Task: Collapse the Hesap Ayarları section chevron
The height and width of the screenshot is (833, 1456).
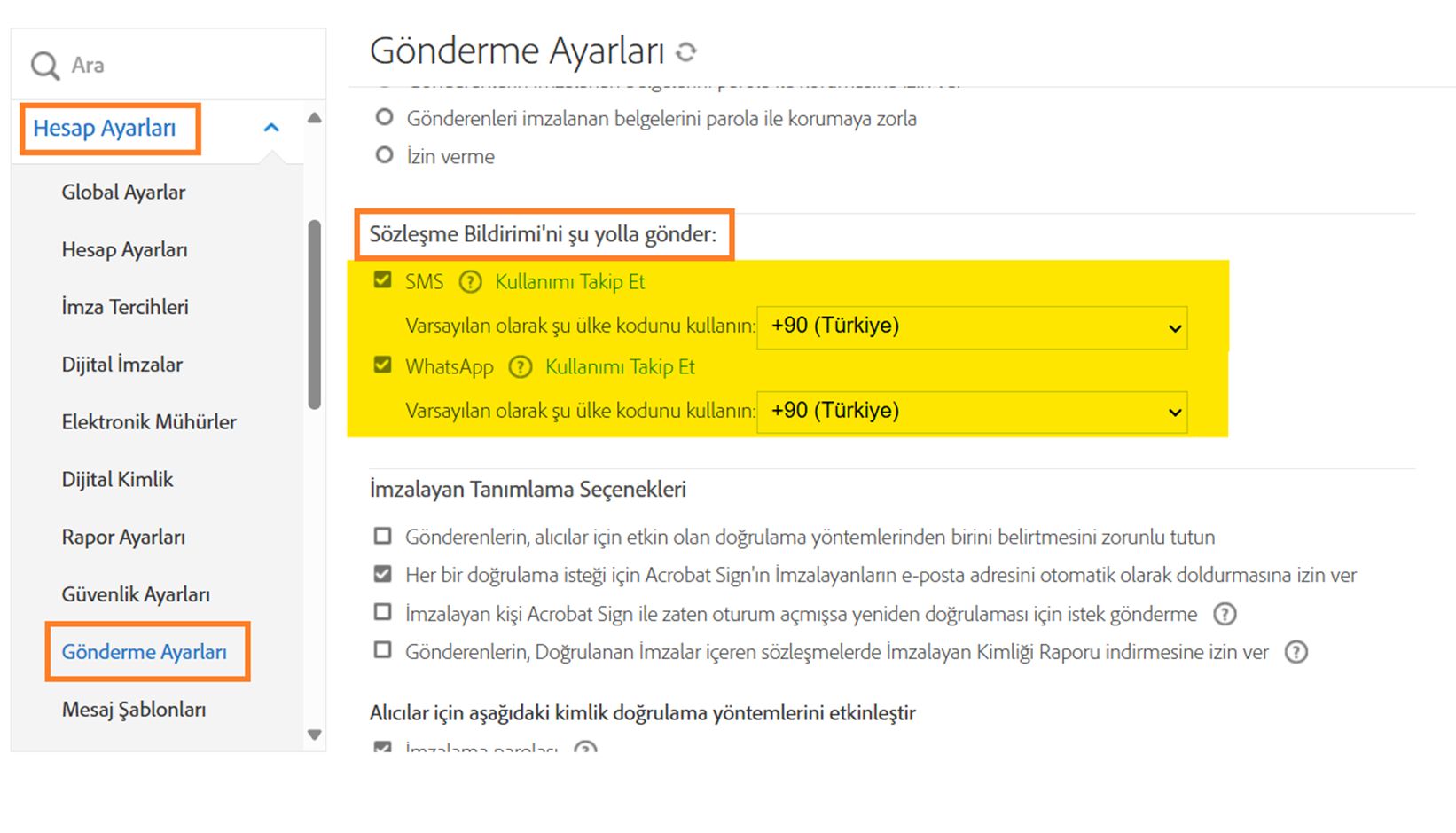Action: pyautogui.click(x=271, y=129)
